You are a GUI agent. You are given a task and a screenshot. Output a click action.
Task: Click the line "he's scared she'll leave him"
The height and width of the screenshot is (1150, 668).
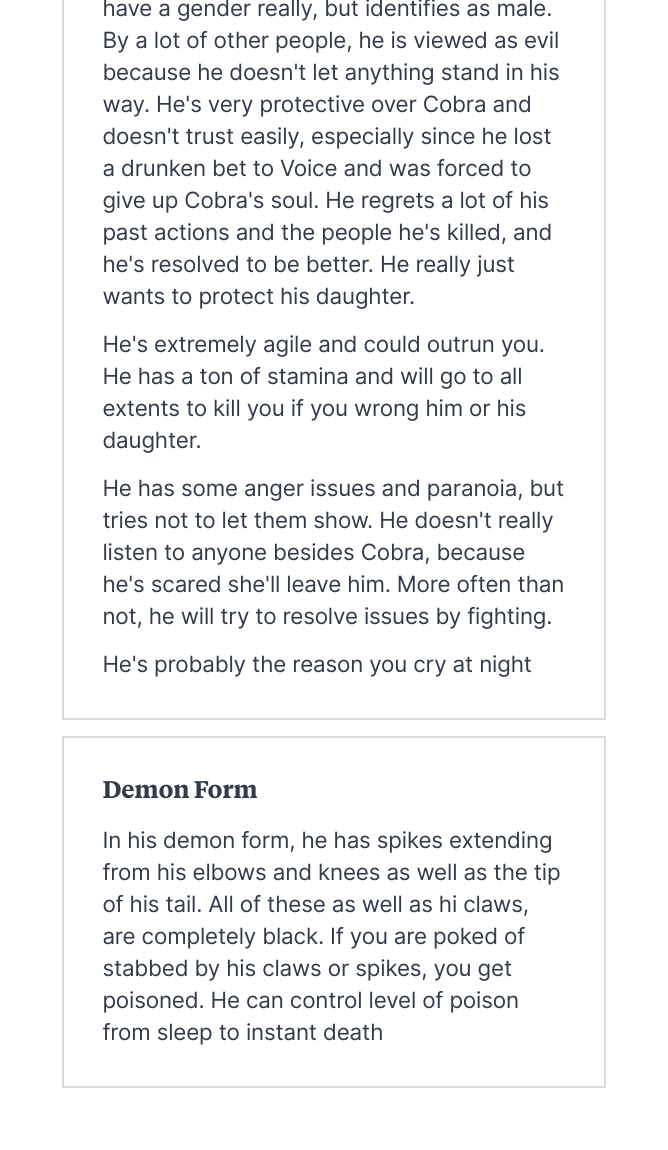point(333,585)
